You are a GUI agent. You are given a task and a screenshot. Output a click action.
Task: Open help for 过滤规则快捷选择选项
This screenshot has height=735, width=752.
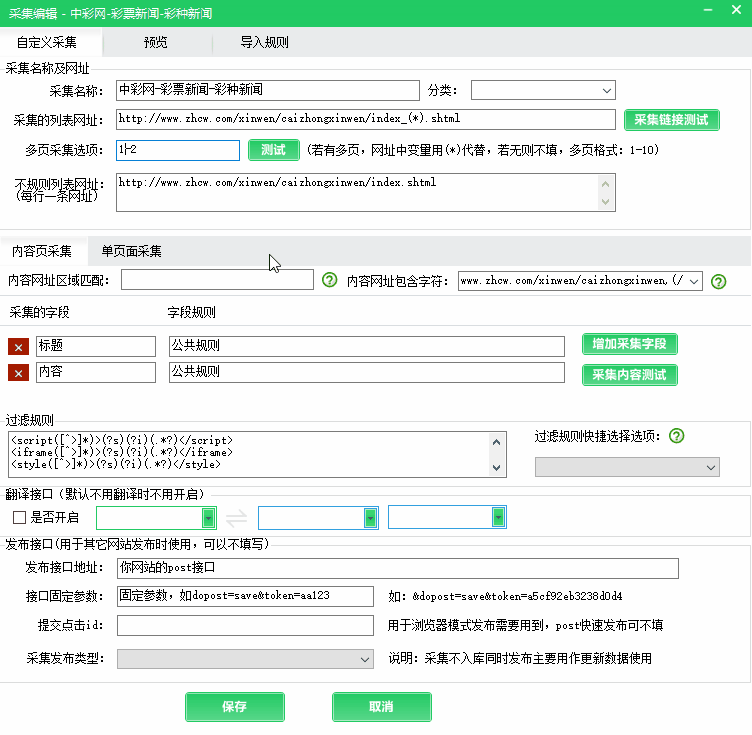click(676, 436)
